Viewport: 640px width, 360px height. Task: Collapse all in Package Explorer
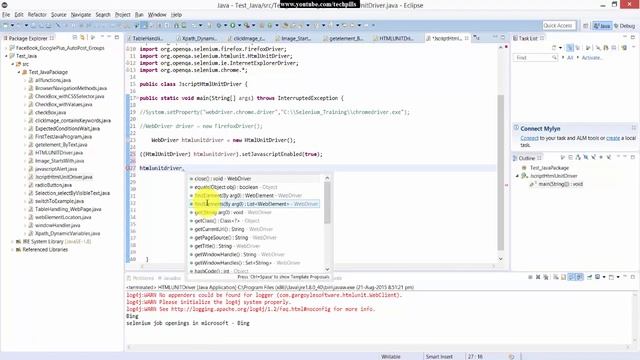pyautogui.click(x=75, y=38)
